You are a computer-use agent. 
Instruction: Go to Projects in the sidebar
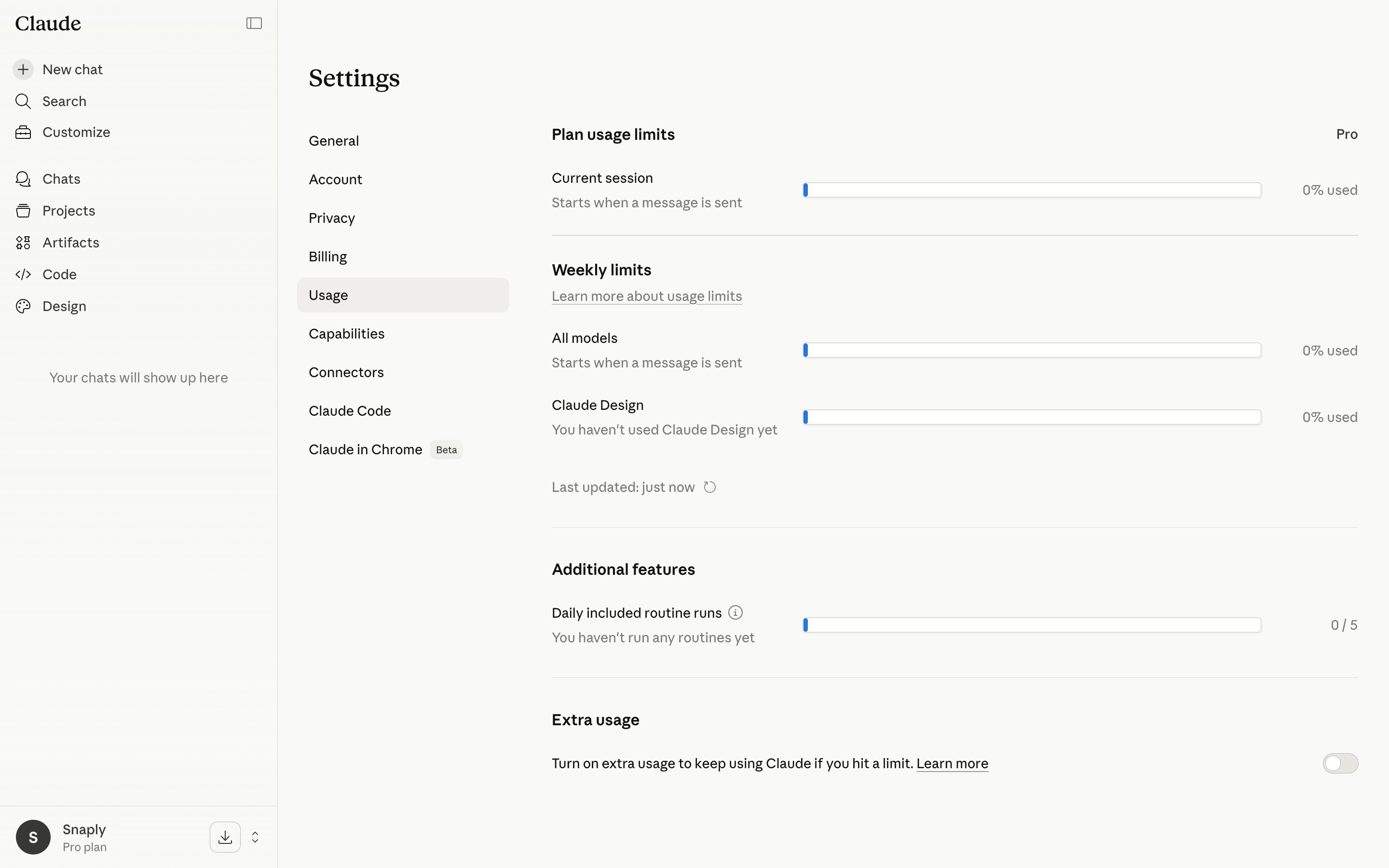pyautogui.click(x=69, y=211)
